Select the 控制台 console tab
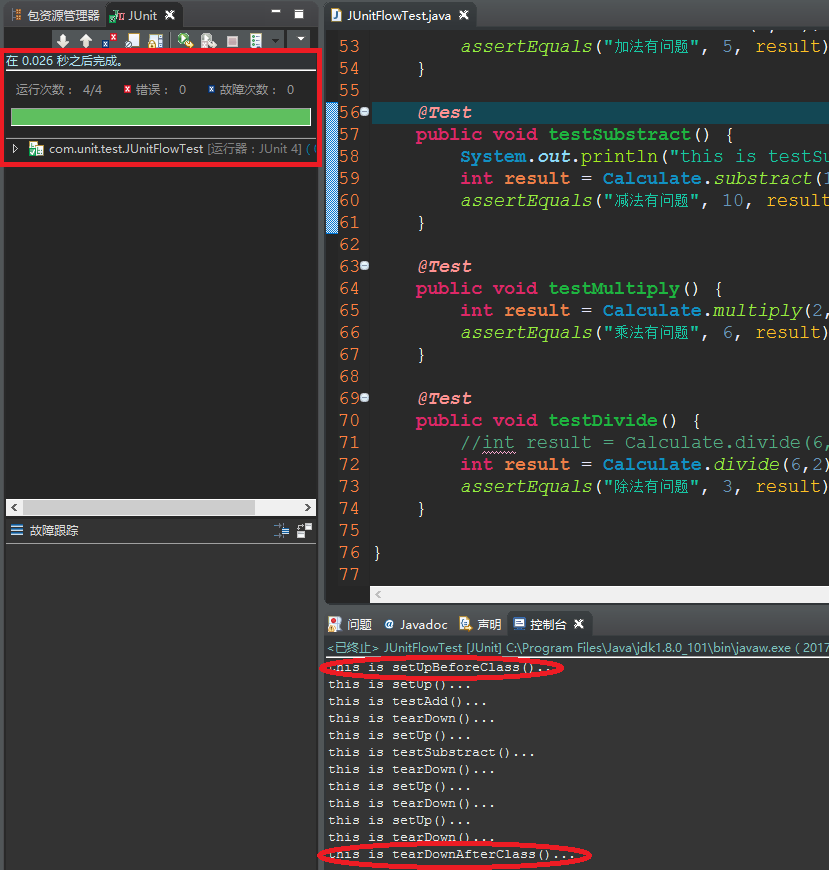Viewport: 829px width, 870px height. [x=540, y=624]
